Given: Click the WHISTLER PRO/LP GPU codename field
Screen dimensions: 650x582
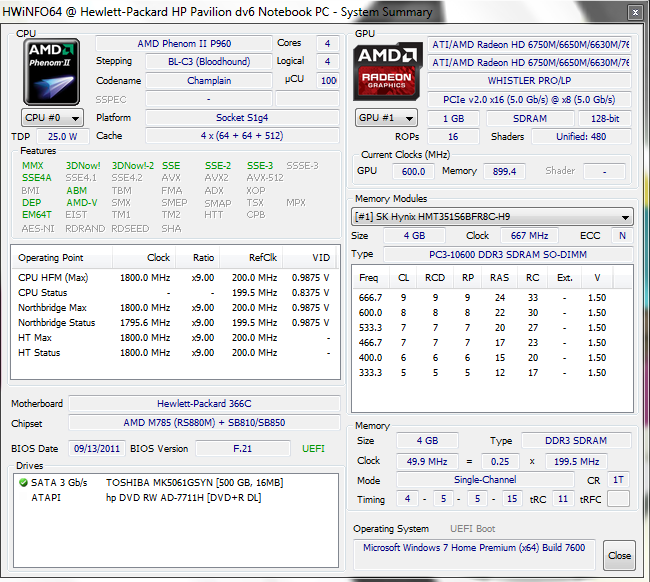Looking at the screenshot, I should click(x=529, y=81).
